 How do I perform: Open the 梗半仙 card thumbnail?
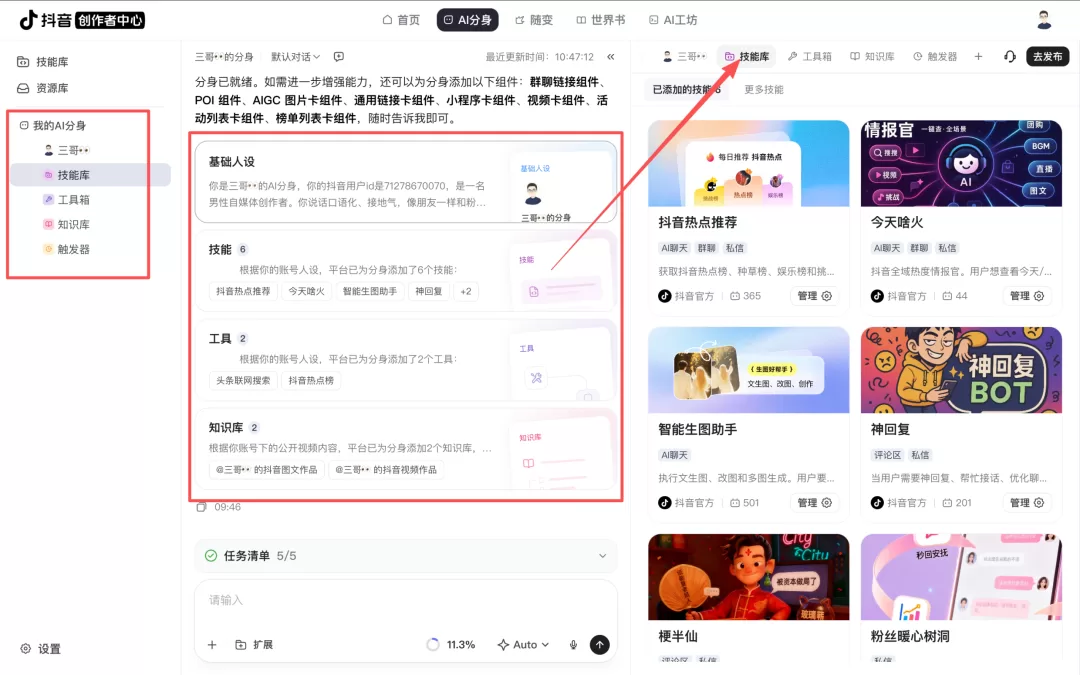(x=749, y=577)
